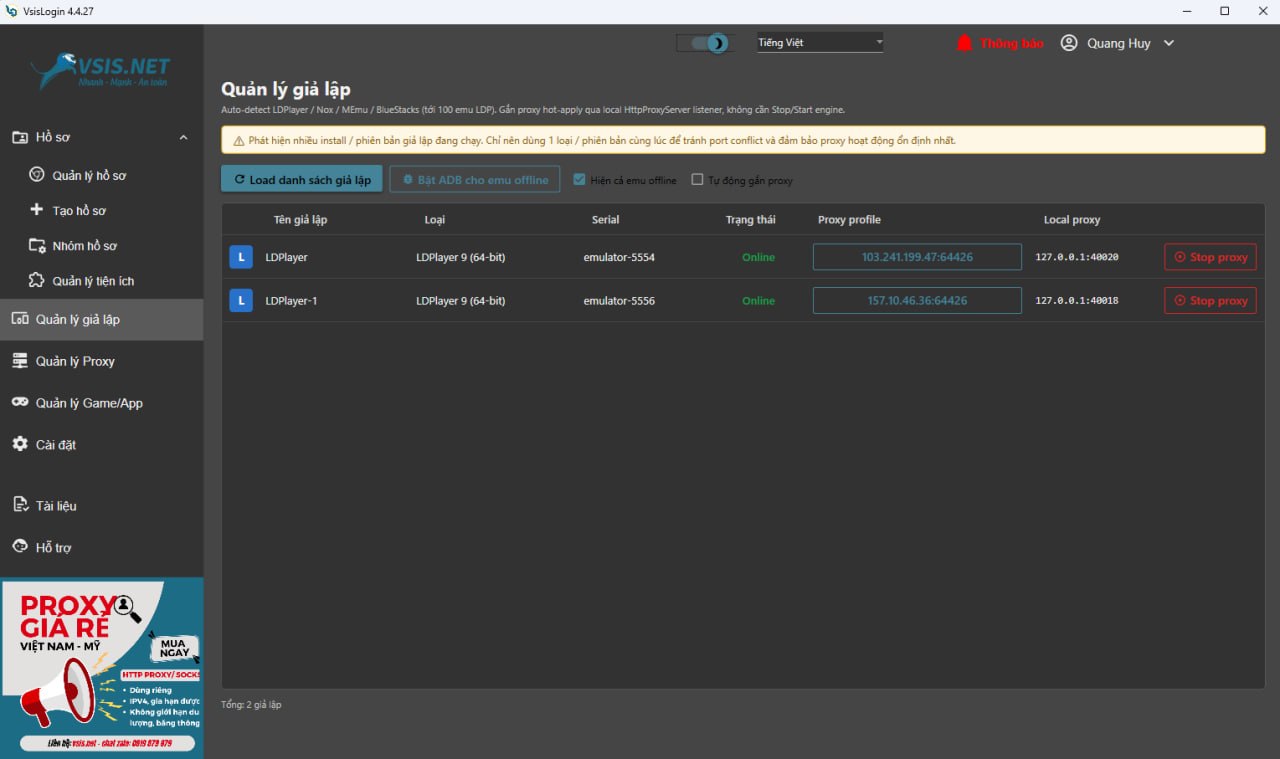Click Load danh sách giả lập button
Screen dimensions: 1280x759
point(302,179)
